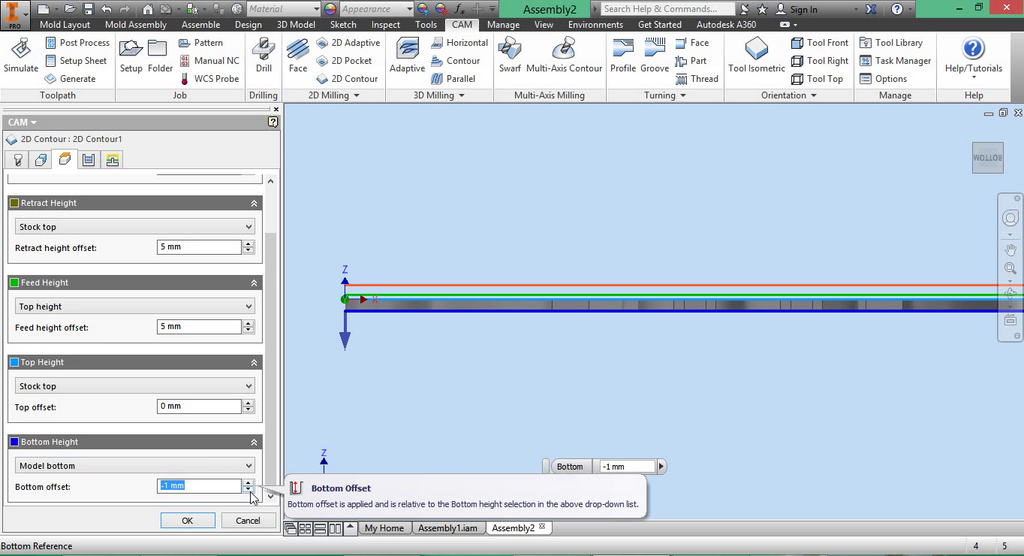The width and height of the screenshot is (1024, 556).
Task: Switch to the Inspect ribbon tab
Action: [x=385, y=25]
